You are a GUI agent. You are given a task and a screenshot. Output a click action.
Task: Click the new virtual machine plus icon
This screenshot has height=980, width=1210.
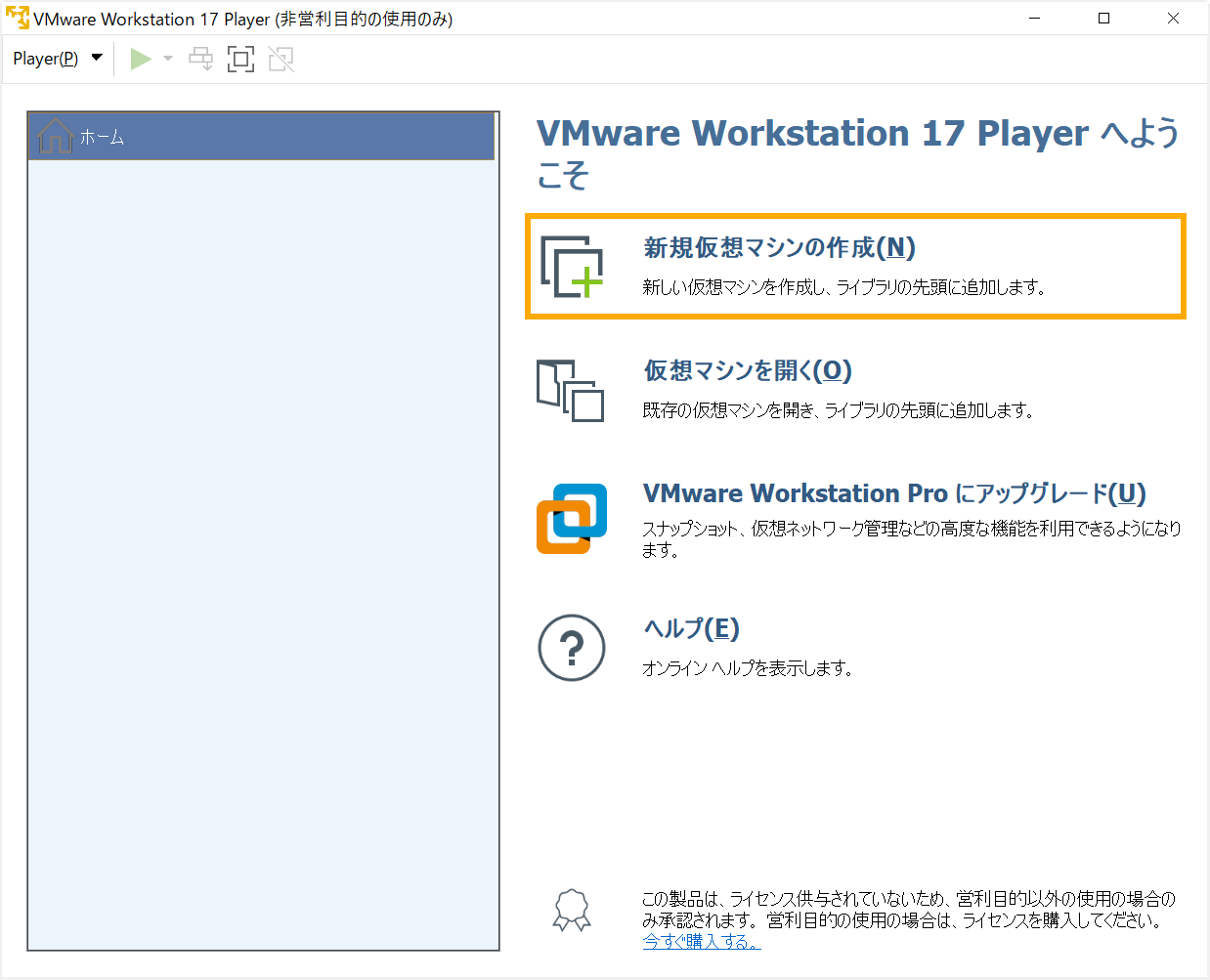(572, 266)
